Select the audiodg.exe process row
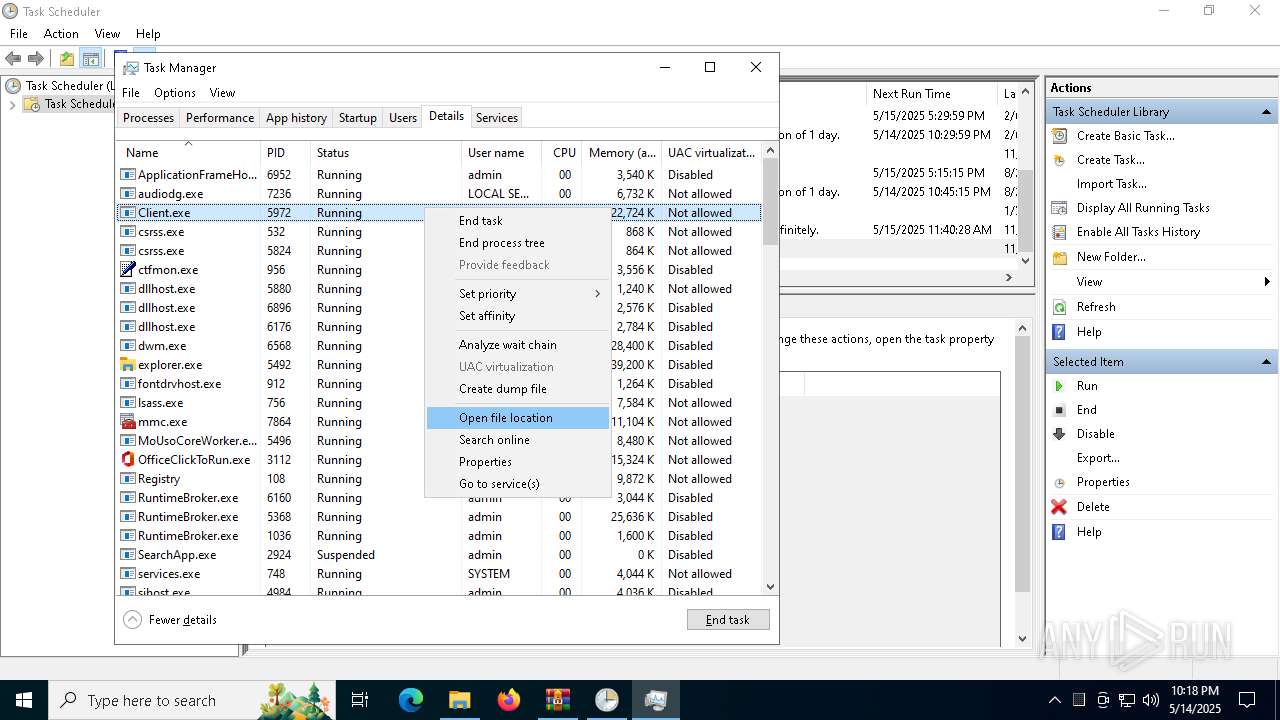This screenshot has width=1280, height=720. [439, 194]
